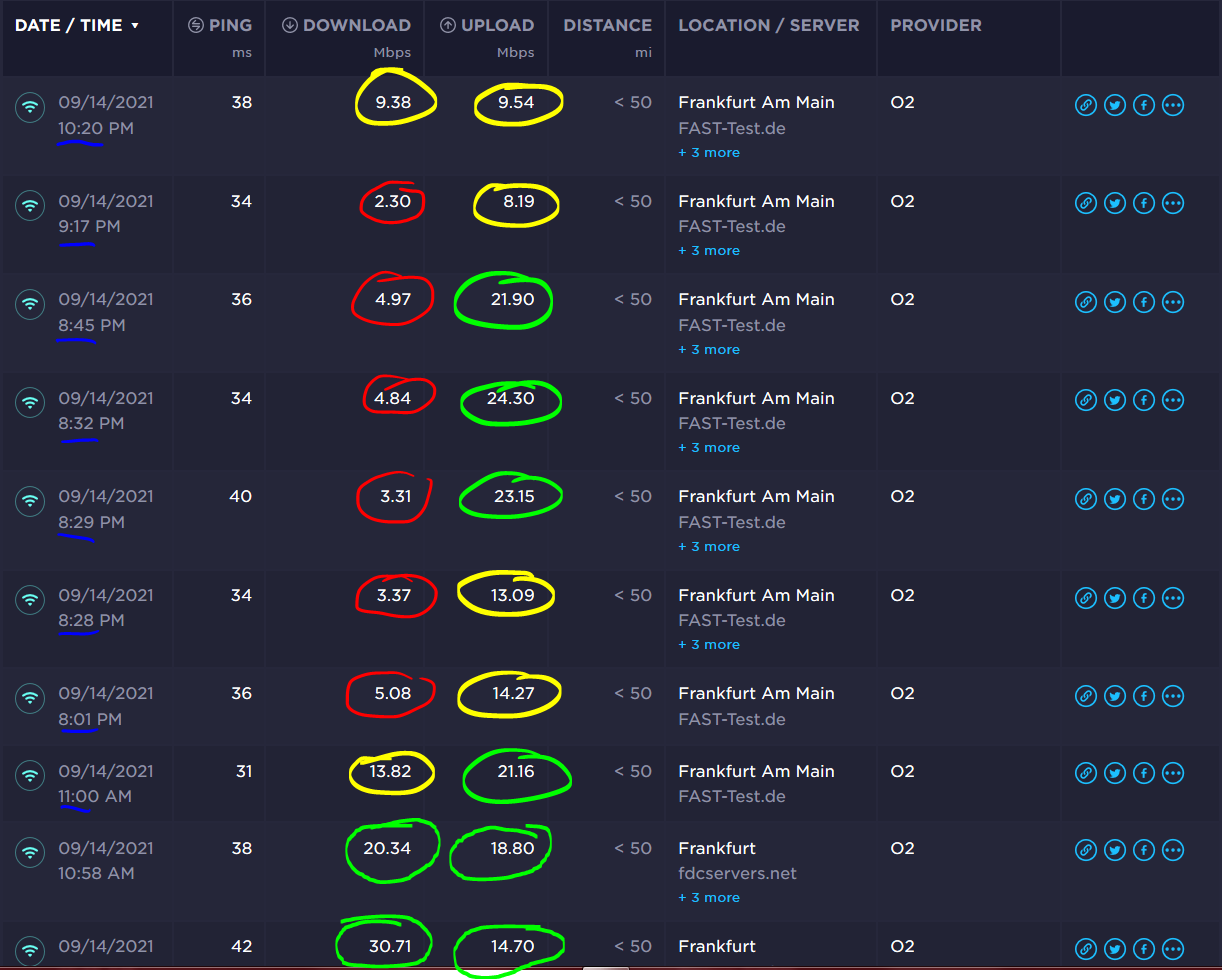Viewport: 1222px width, 979px height.
Task: Open more options for the 8:32 PM result
Action: coord(1173,401)
